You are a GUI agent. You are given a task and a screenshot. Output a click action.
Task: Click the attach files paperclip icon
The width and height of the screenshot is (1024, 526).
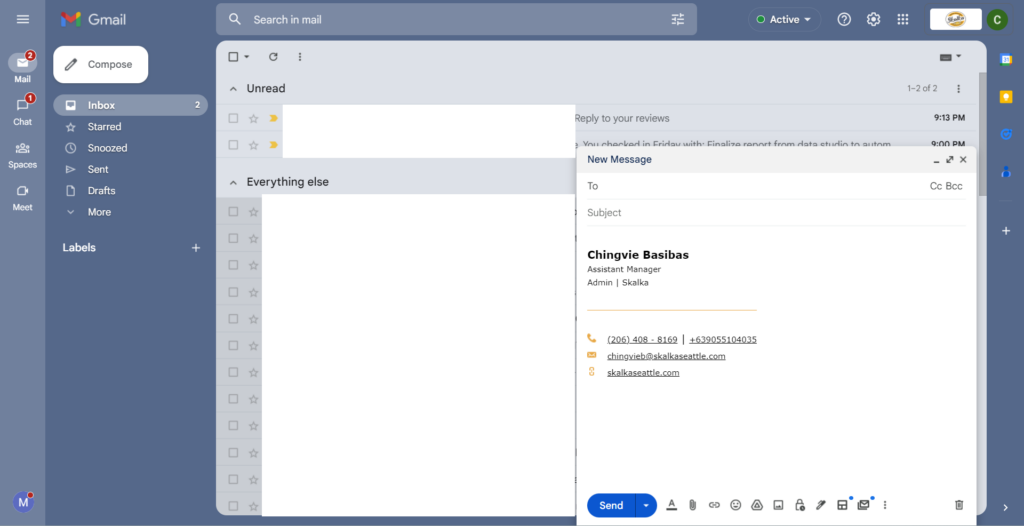[x=692, y=505]
